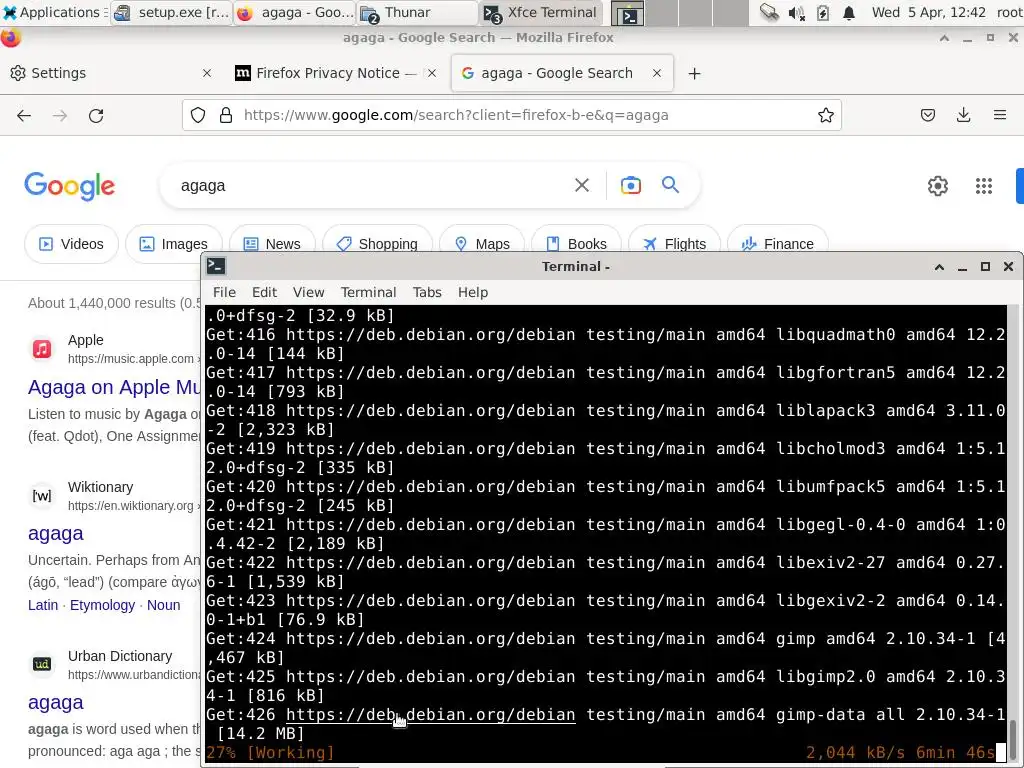Open Terminal Edit menu
Viewport: 1024px width, 768px height.
click(264, 293)
